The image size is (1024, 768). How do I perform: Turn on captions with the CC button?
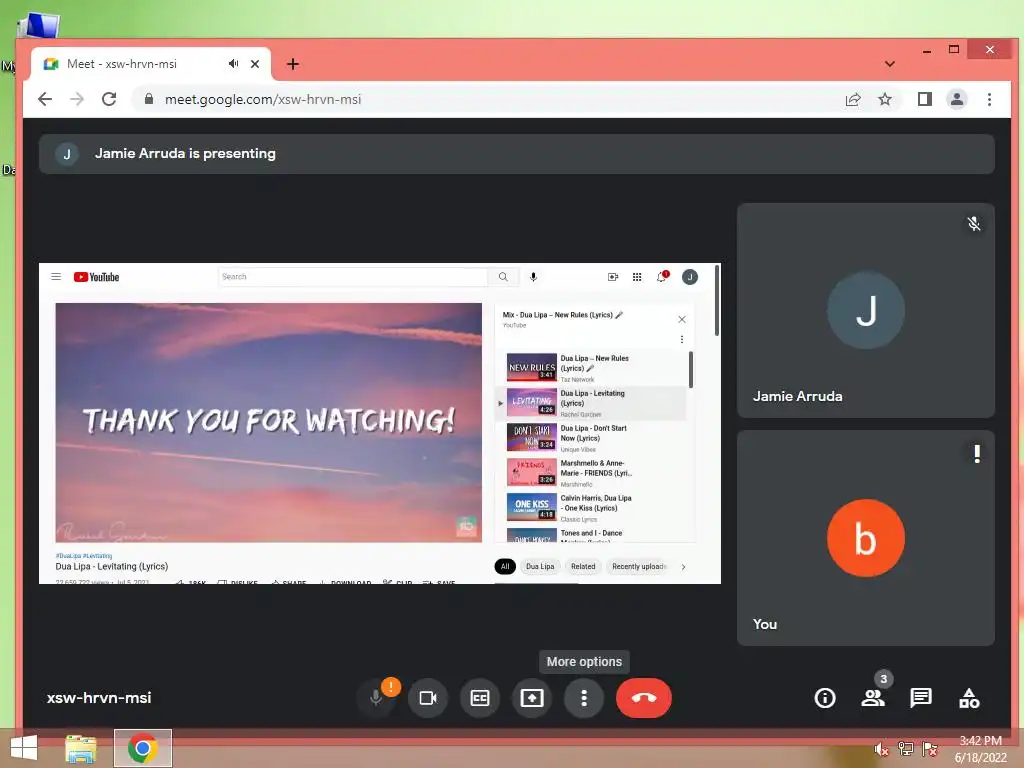click(x=480, y=697)
